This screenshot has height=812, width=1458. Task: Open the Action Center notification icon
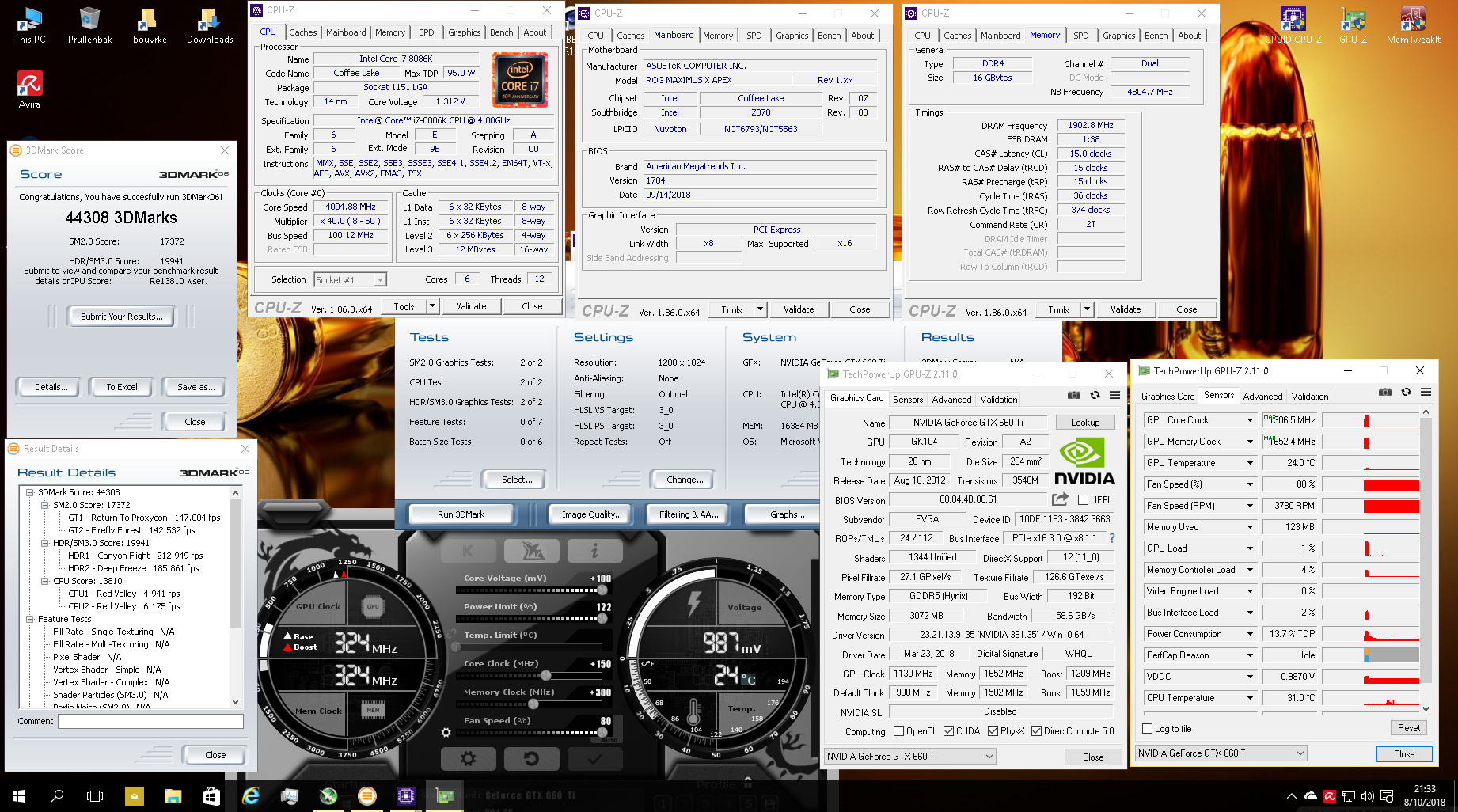1388,796
